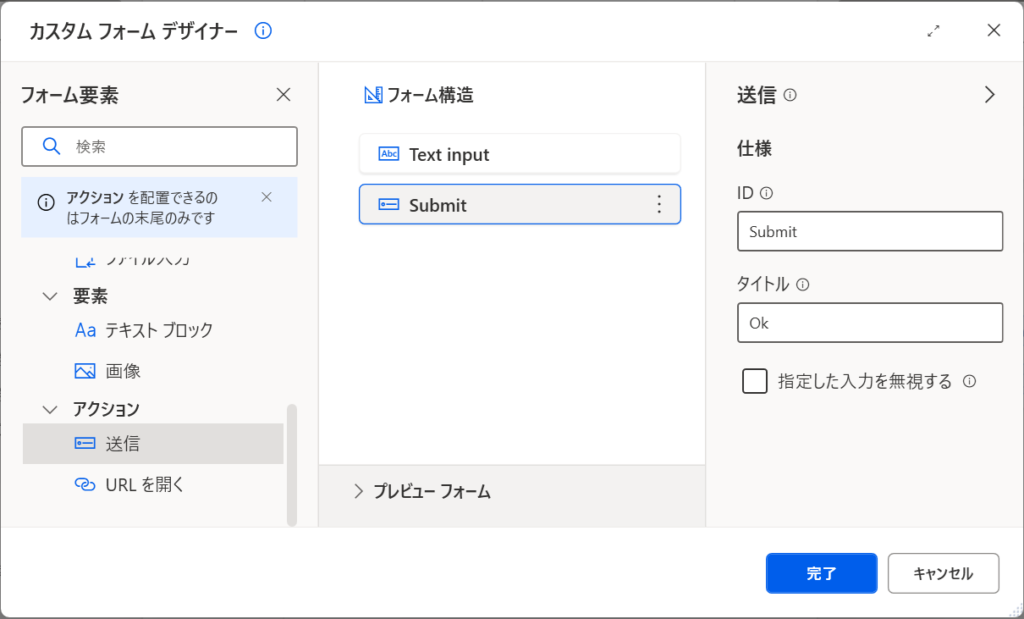Click the info icon beside タイトル label
1024x619 pixels.
click(x=803, y=285)
